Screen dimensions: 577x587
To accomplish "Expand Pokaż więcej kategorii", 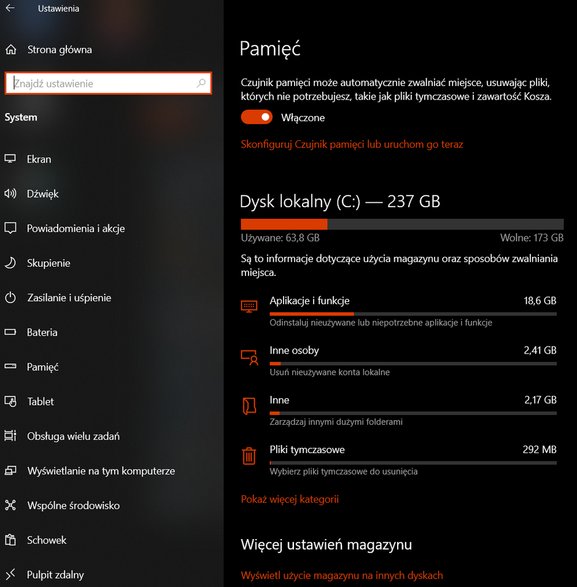I will pos(289,499).
